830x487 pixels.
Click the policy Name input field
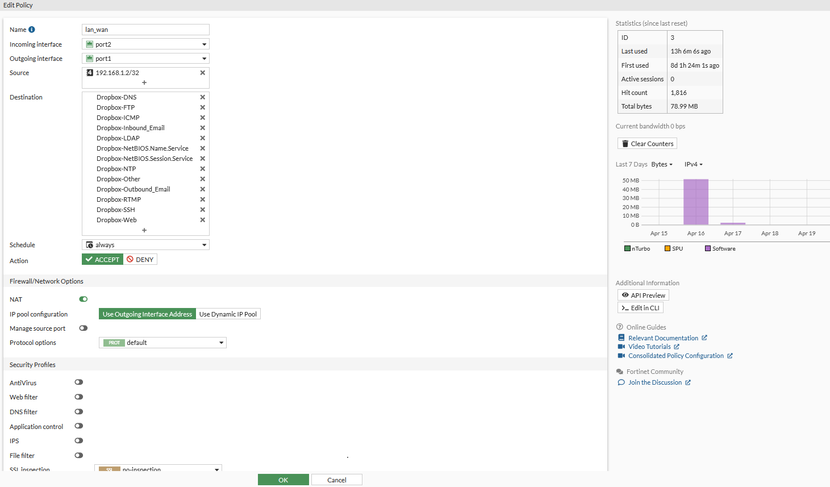click(146, 30)
